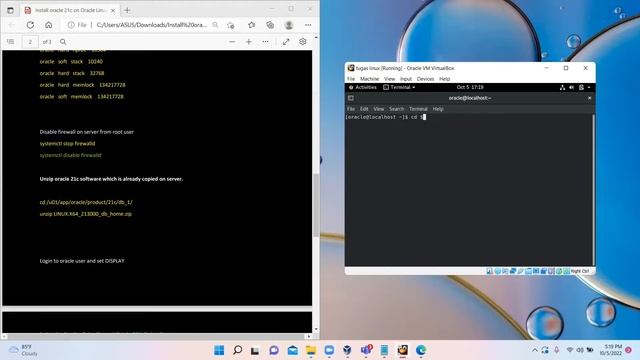Open VirtualBox Machine menu
Image resolution: width=640 pixels, height=360 pixels.
pyautogui.click(x=369, y=79)
